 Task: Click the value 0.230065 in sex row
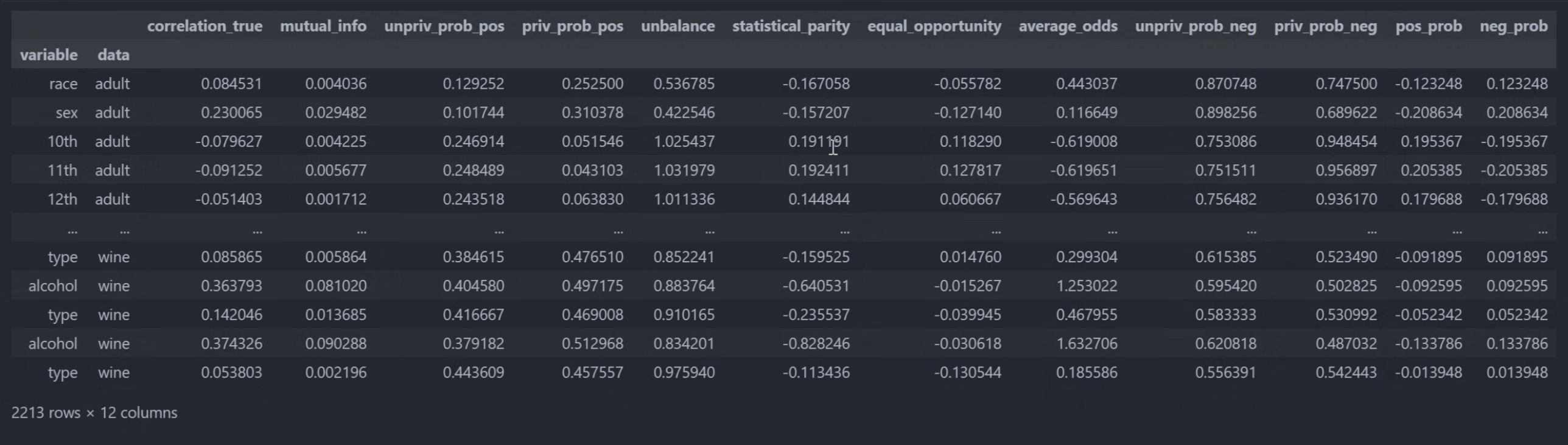(231, 113)
